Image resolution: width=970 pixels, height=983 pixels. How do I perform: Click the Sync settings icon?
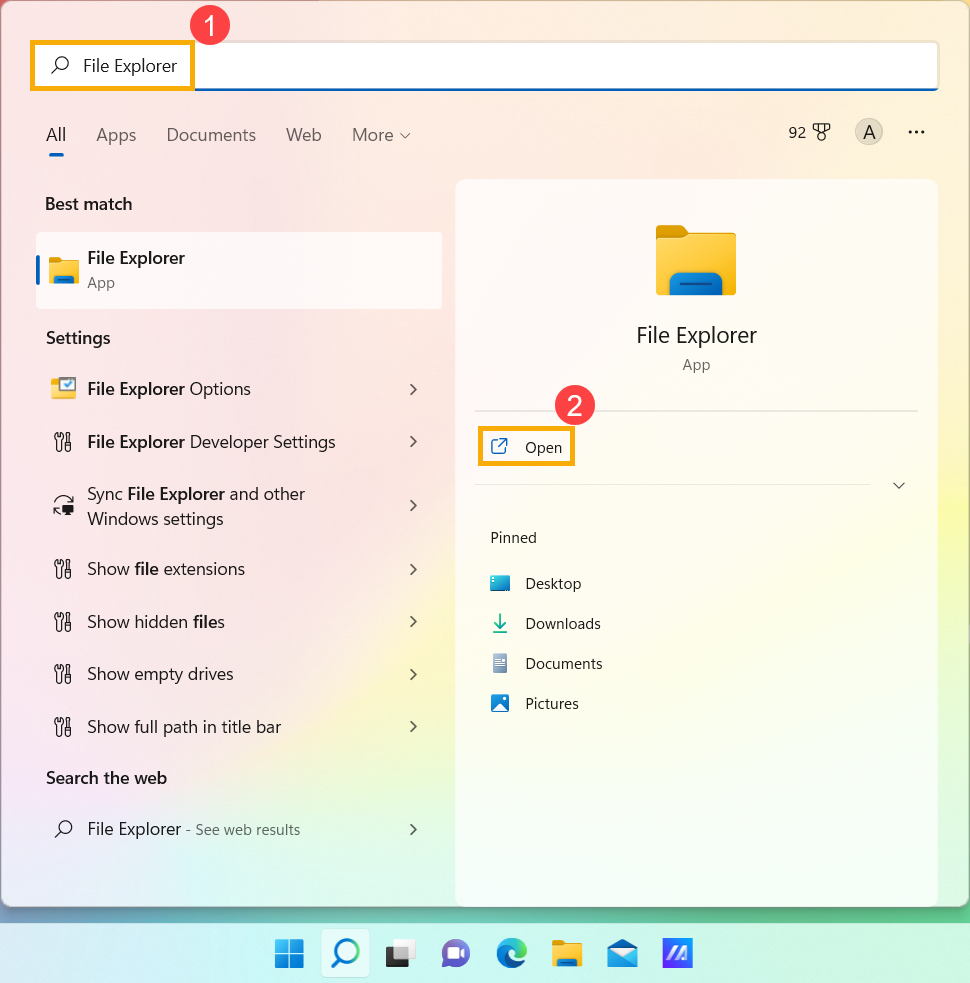point(63,505)
